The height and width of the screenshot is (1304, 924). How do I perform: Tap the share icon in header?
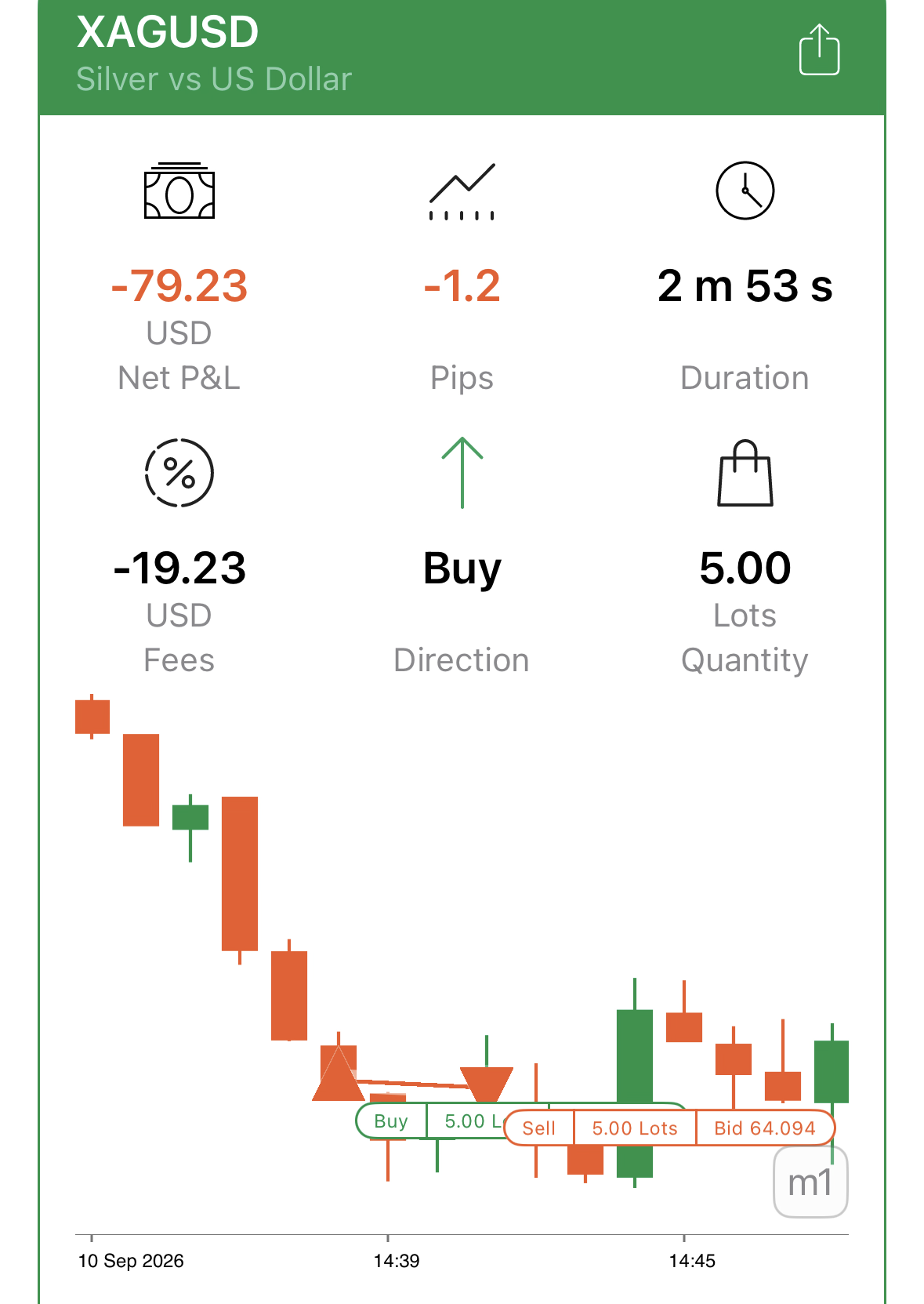(x=819, y=50)
